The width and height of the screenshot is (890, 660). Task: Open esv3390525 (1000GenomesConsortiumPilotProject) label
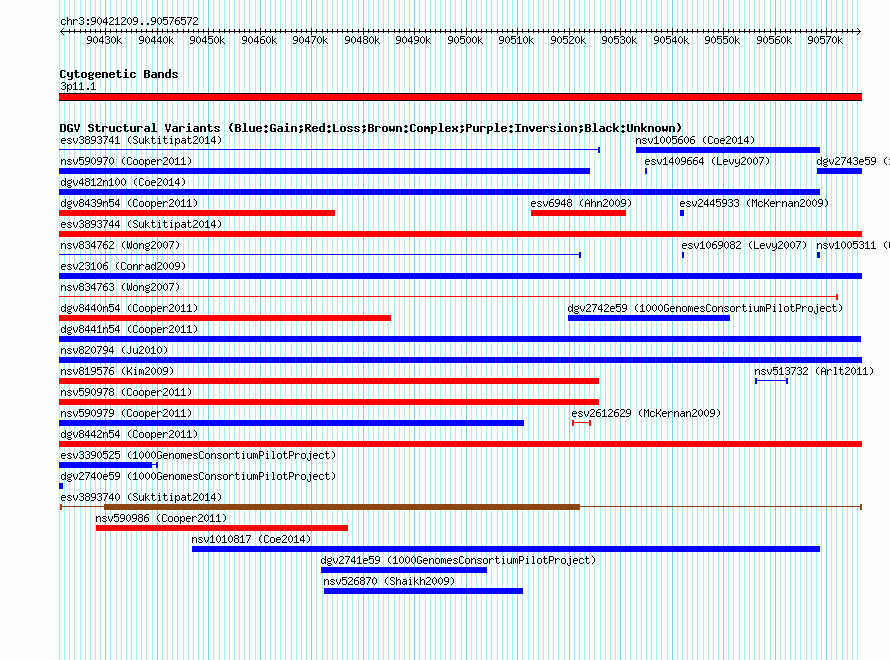click(198, 455)
